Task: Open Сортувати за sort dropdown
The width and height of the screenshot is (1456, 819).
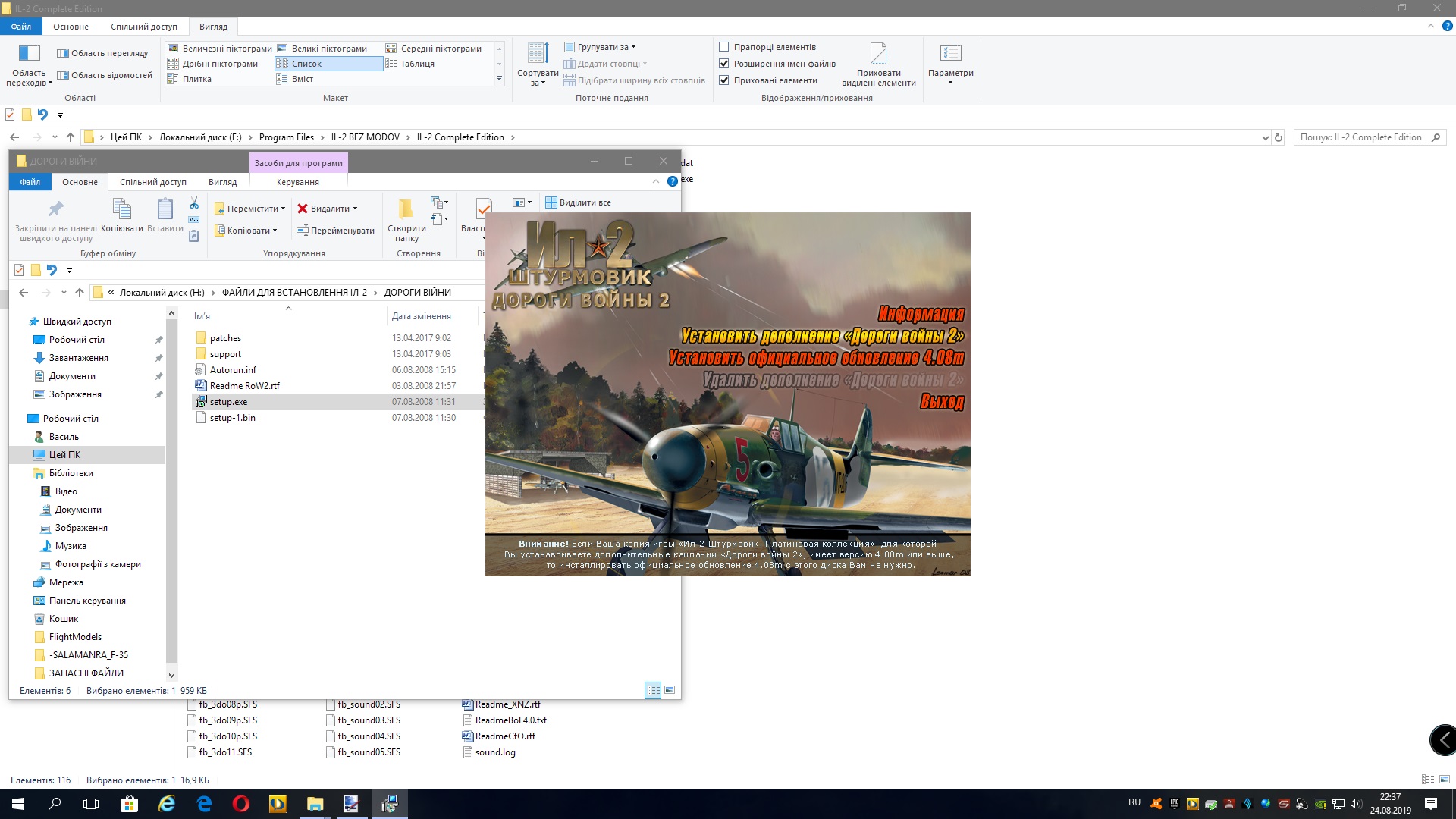Action: pyautogui.click(x=538, y=64)
